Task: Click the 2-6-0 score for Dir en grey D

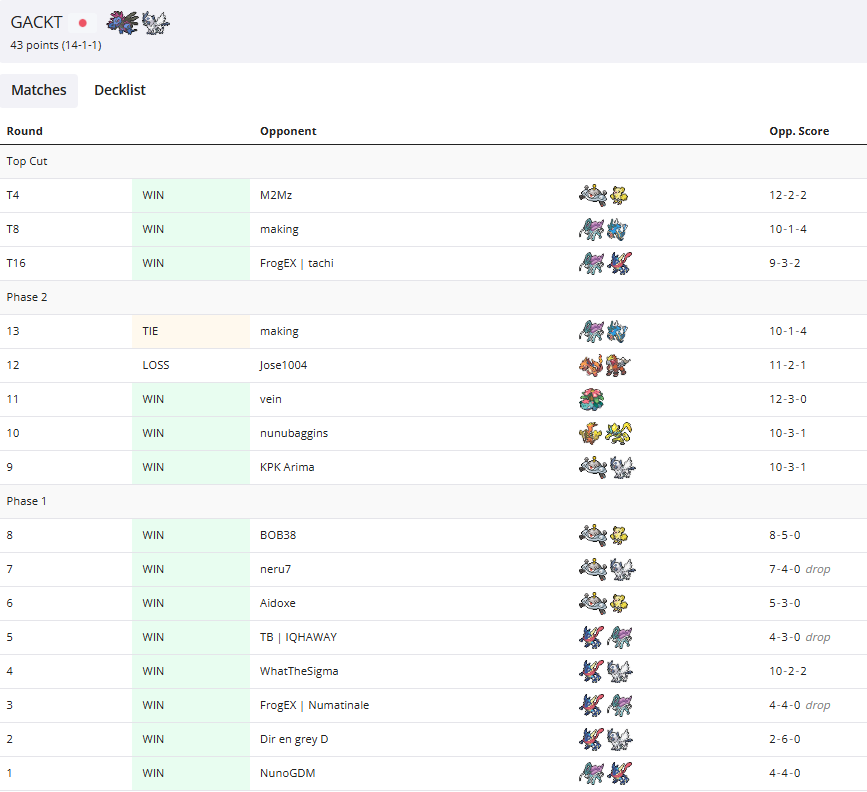Action: pyautogui.click(x=785, y=739)
